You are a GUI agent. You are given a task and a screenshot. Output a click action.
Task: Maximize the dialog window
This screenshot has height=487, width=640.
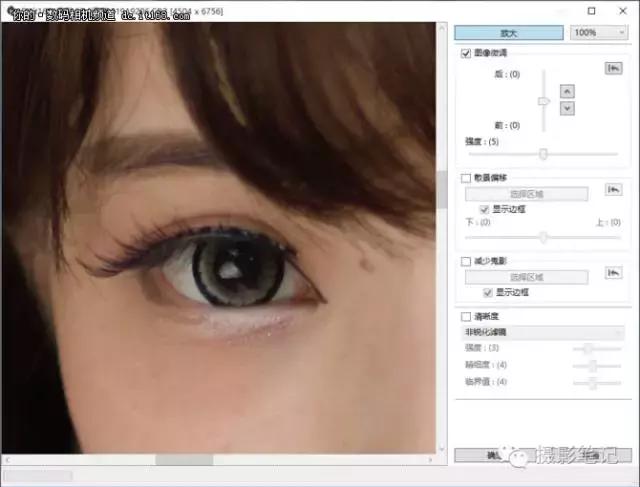(x=591, y=11)
